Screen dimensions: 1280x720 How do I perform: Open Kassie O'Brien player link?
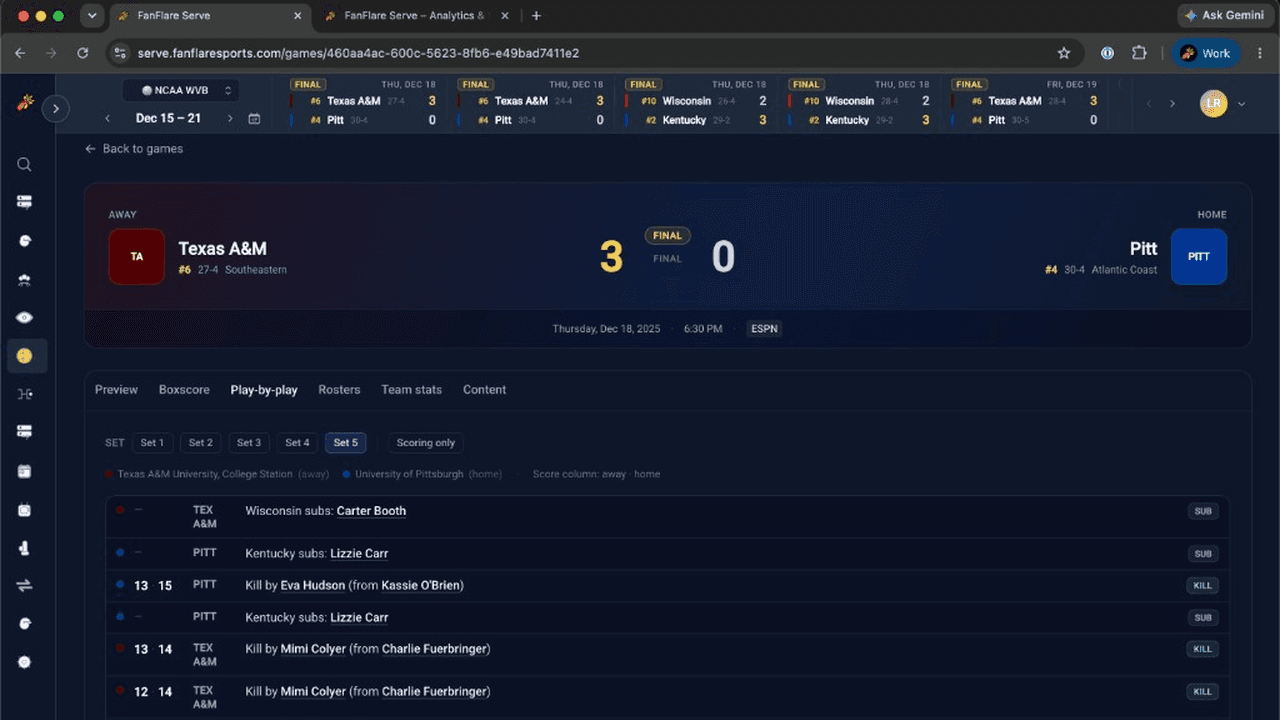tap(421, 585)
